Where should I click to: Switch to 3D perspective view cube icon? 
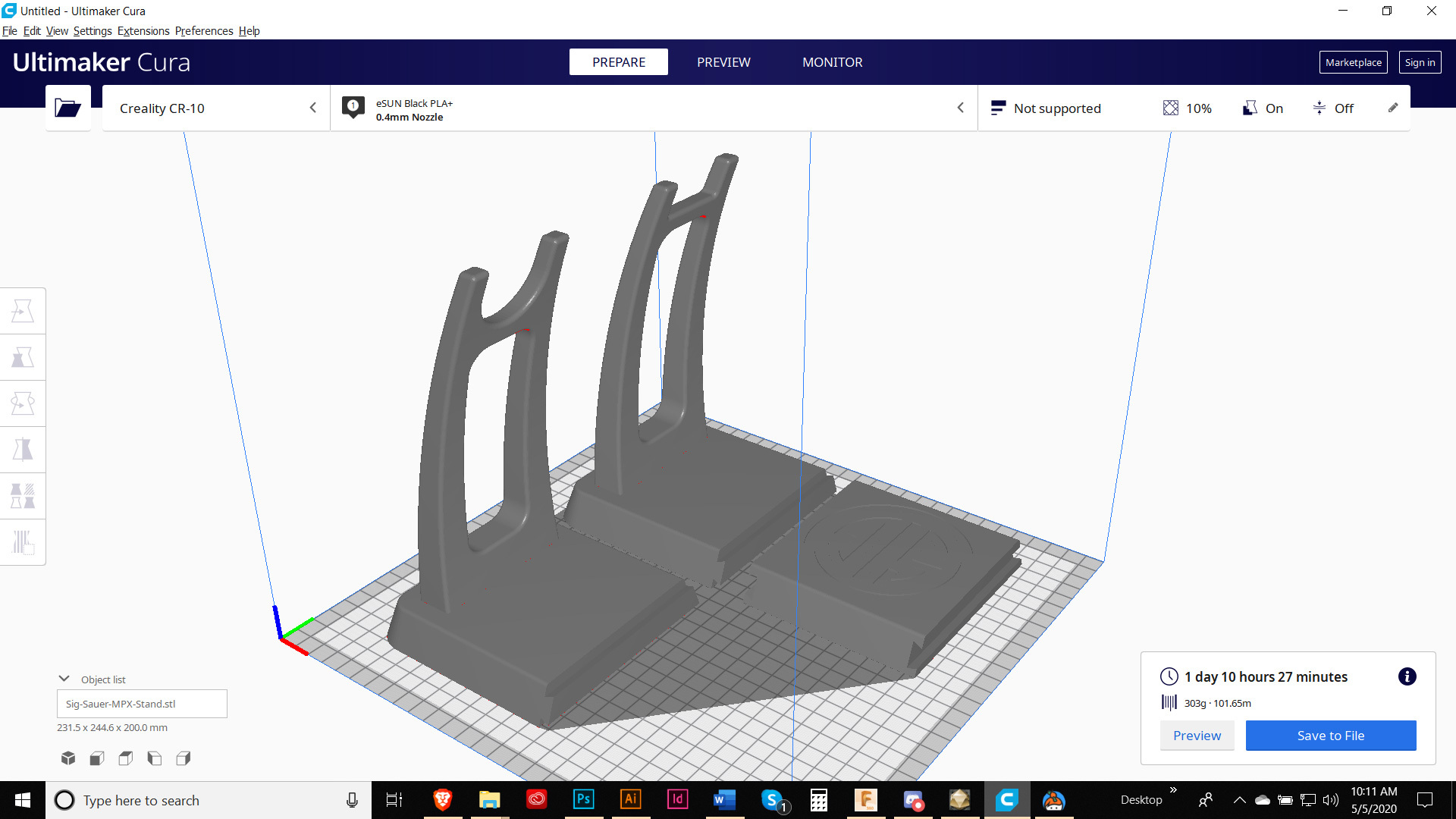tap(68, 758)
